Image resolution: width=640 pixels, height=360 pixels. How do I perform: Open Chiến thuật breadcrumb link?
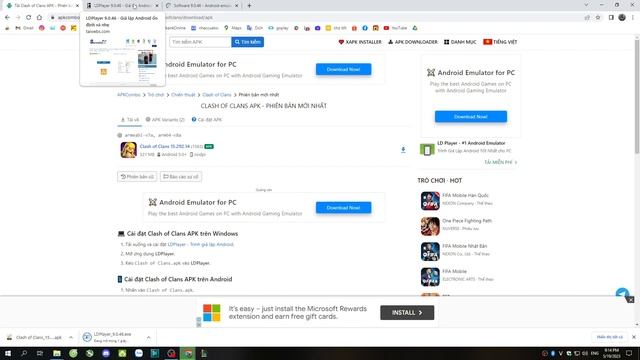tap(183, 95)
